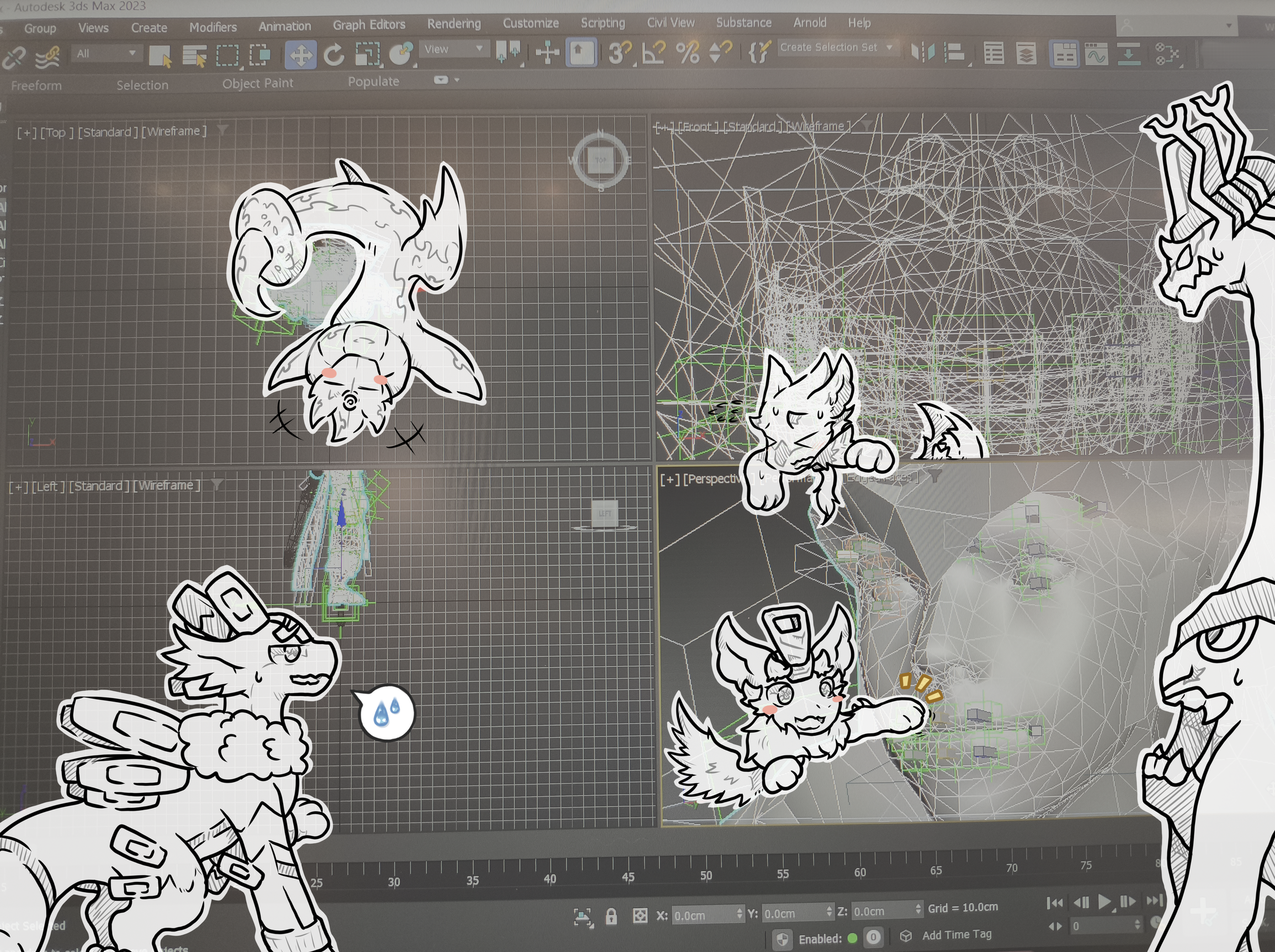Click the Play Animation button
The height and width of the screenshot is (952, 1275).
tap(1104, 902)
